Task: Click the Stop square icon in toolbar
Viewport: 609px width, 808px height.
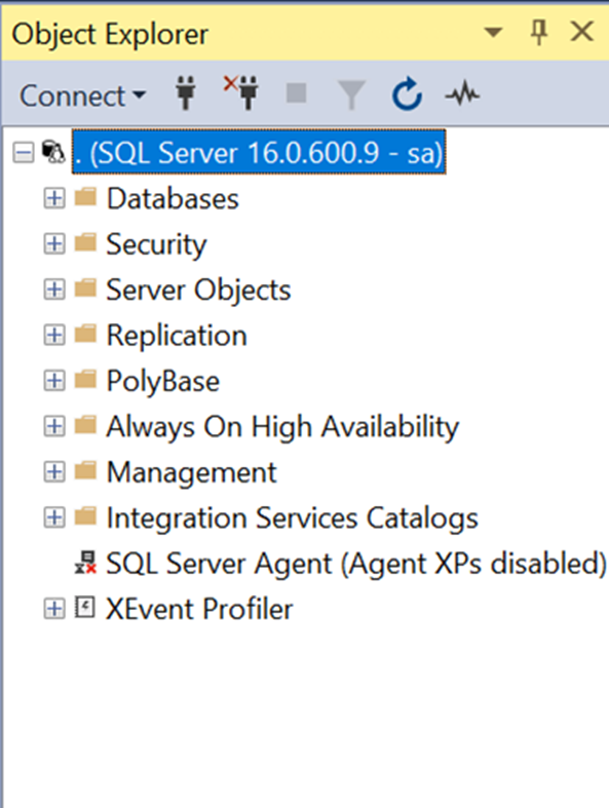Action: (x=296, y=93)
